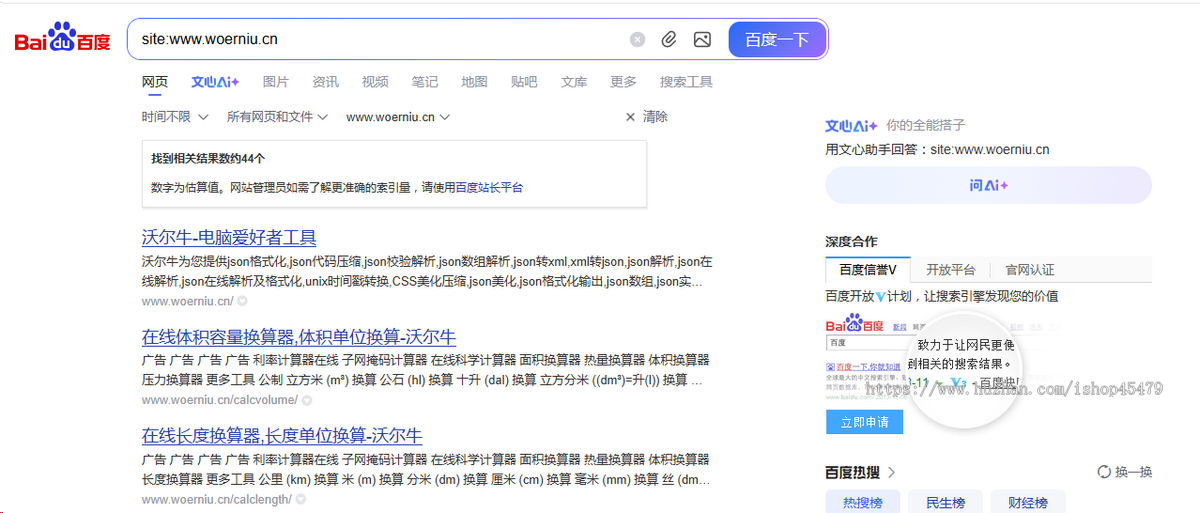Screen dimensions: 1200x513
Task: Open result 在线长度换算器
Action: (x=282, y=436)
